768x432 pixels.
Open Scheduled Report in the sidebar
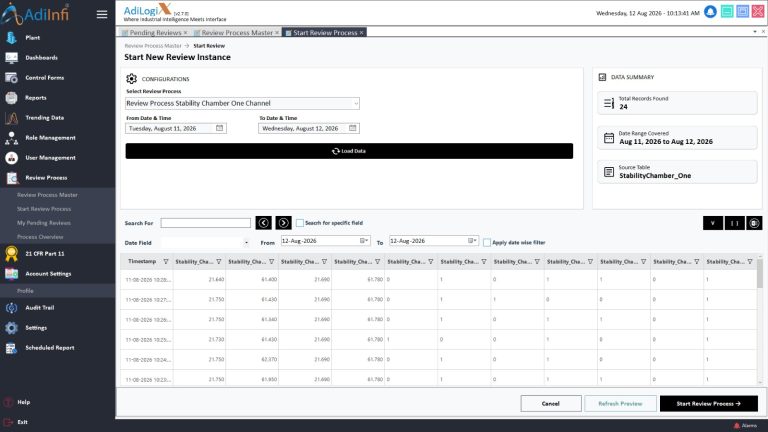(x=49, y=348)
